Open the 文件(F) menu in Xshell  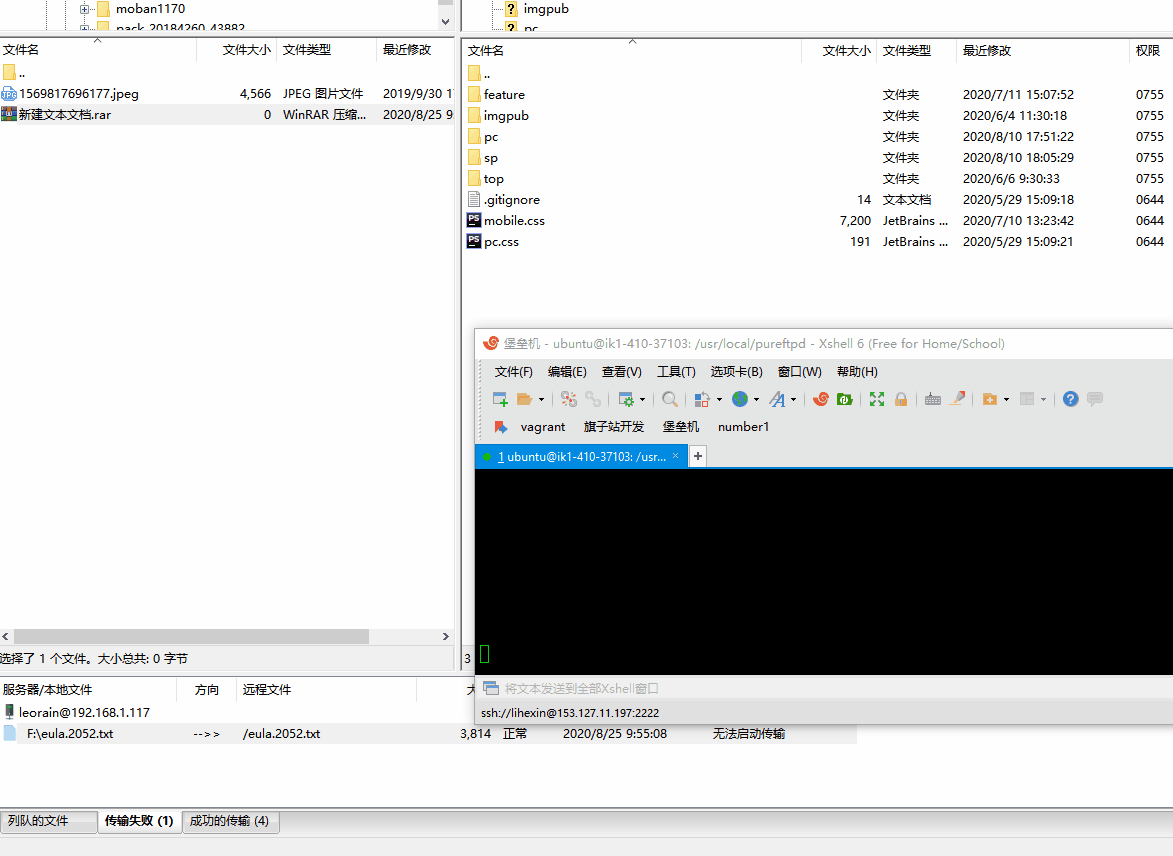513,372
